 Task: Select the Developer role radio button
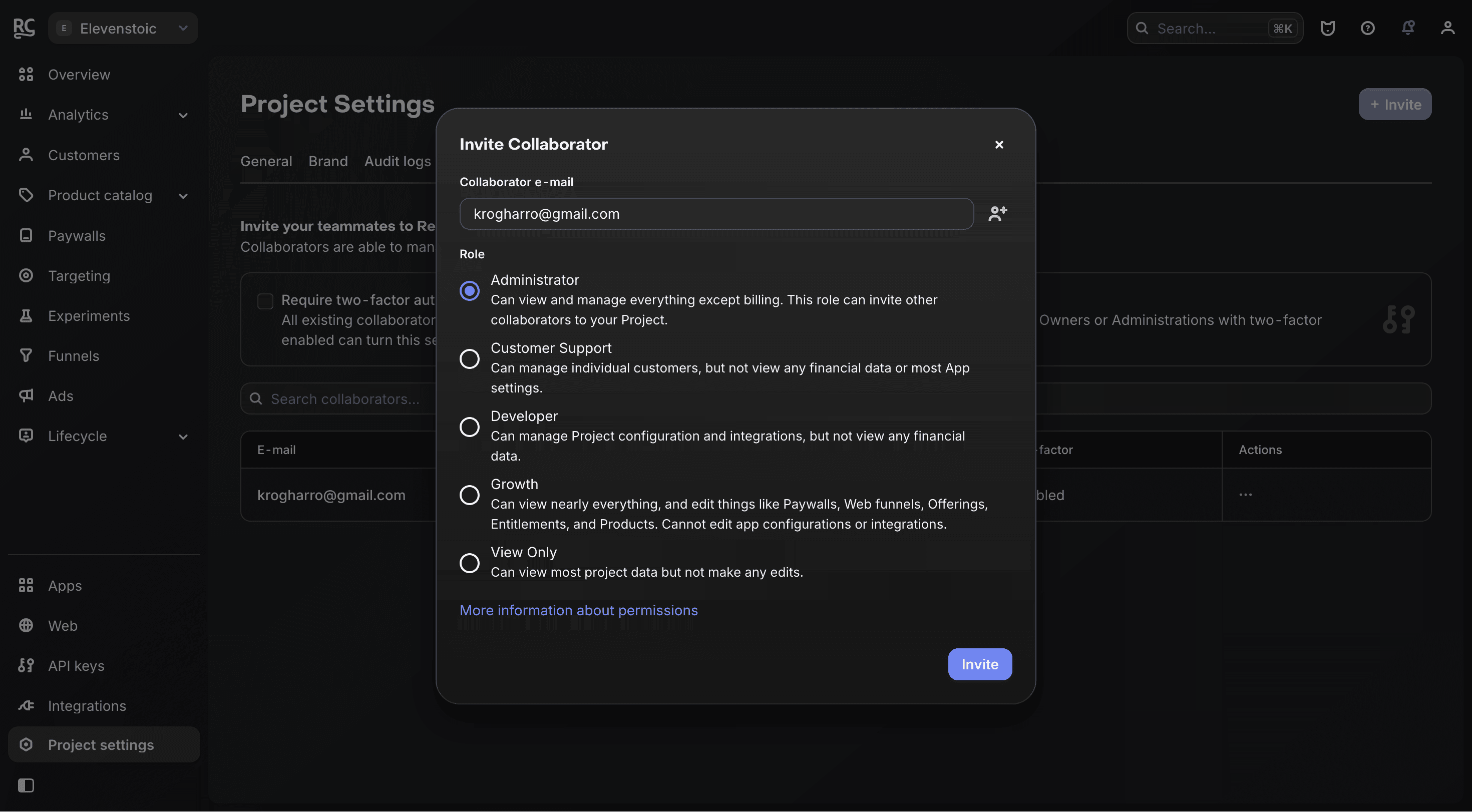(470, 427)
